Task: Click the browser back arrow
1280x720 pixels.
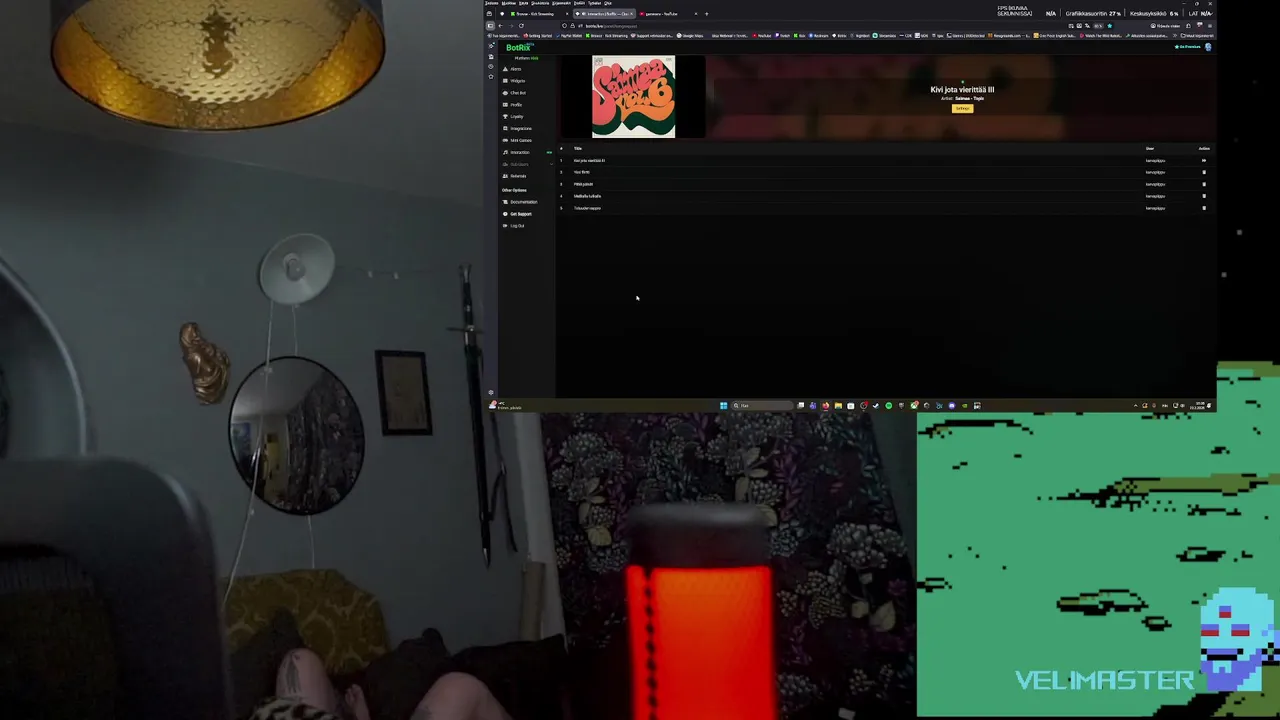Action: [501, 26]
